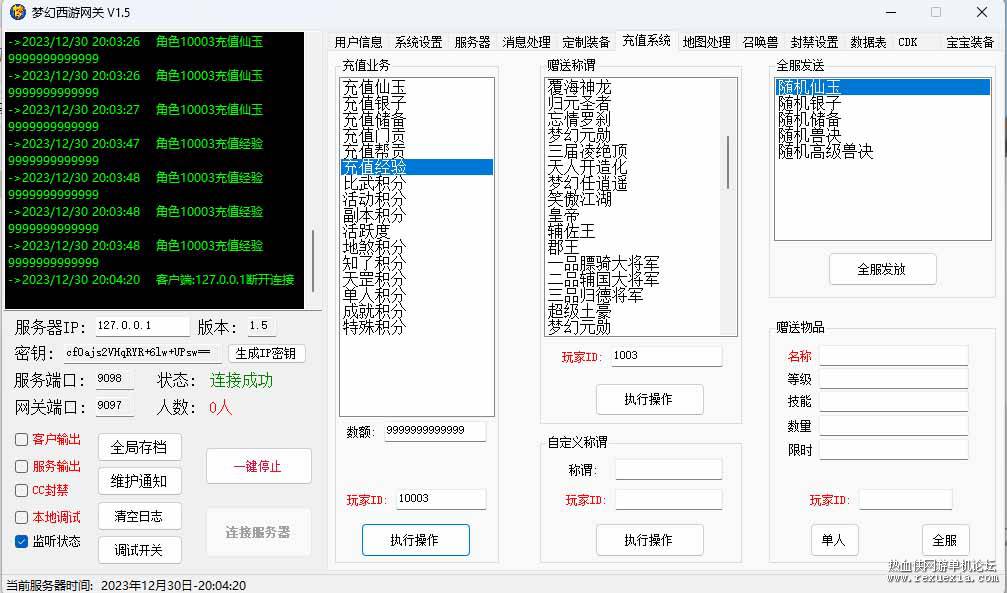Select 比武积分 list item

(417, 183)
